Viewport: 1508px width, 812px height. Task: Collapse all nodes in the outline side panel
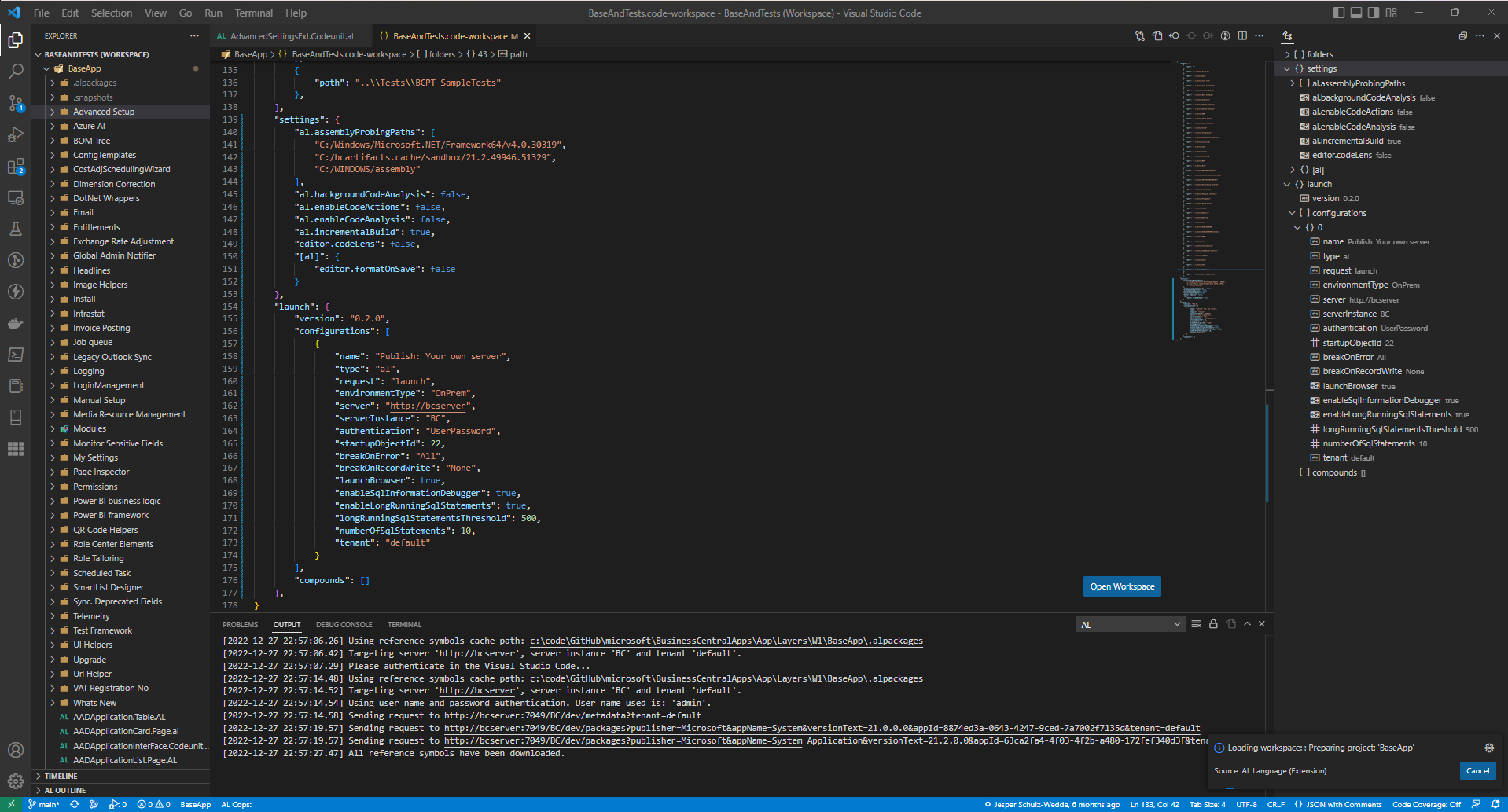point(1462,36)
